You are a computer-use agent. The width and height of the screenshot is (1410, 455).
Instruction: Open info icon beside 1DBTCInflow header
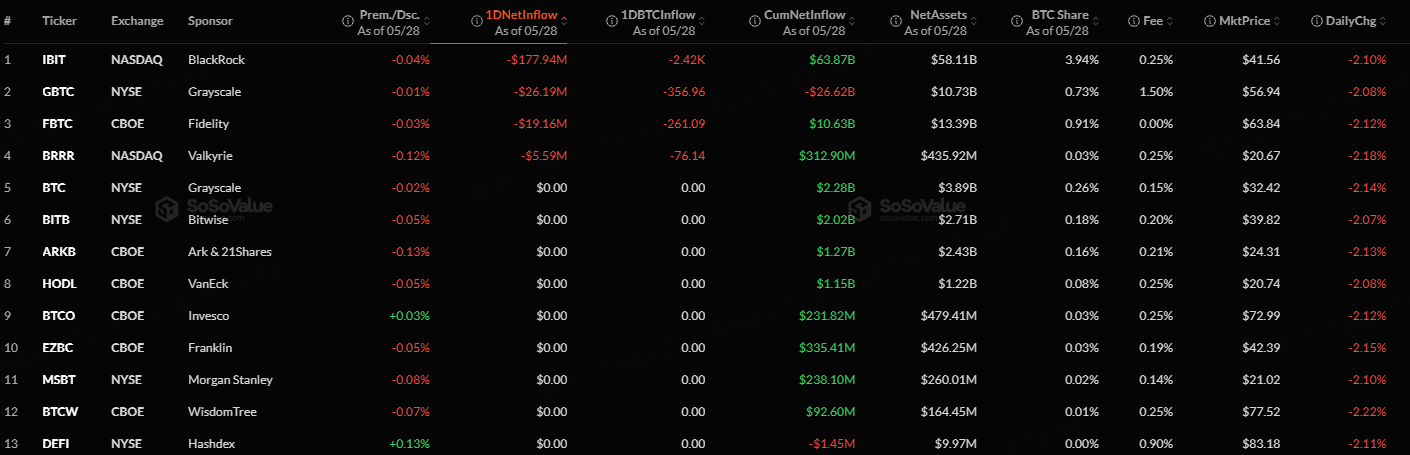pyautogui.click(x=611, y=20)
